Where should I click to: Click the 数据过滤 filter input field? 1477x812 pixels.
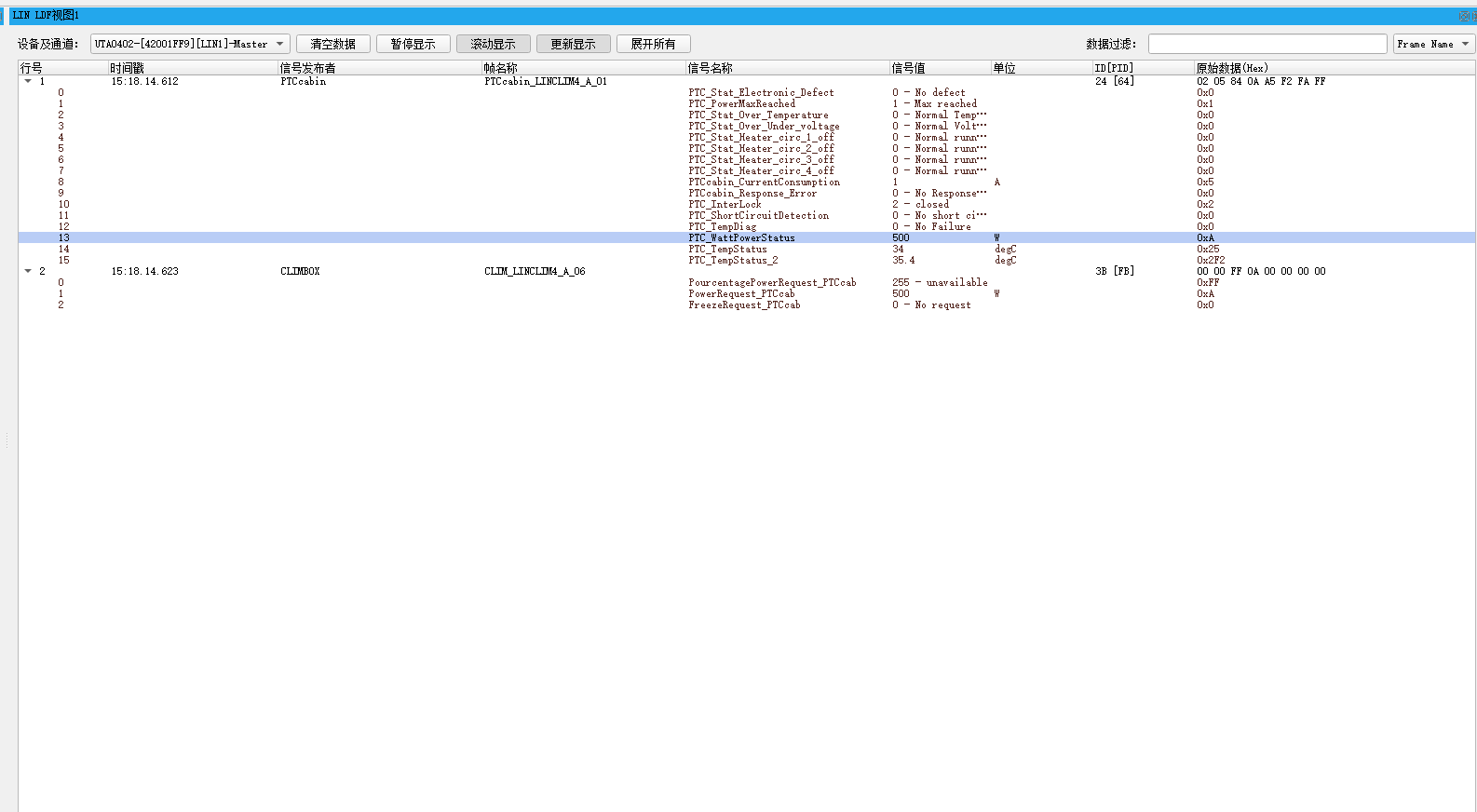pyautogui.click(x=1267, y=44)
